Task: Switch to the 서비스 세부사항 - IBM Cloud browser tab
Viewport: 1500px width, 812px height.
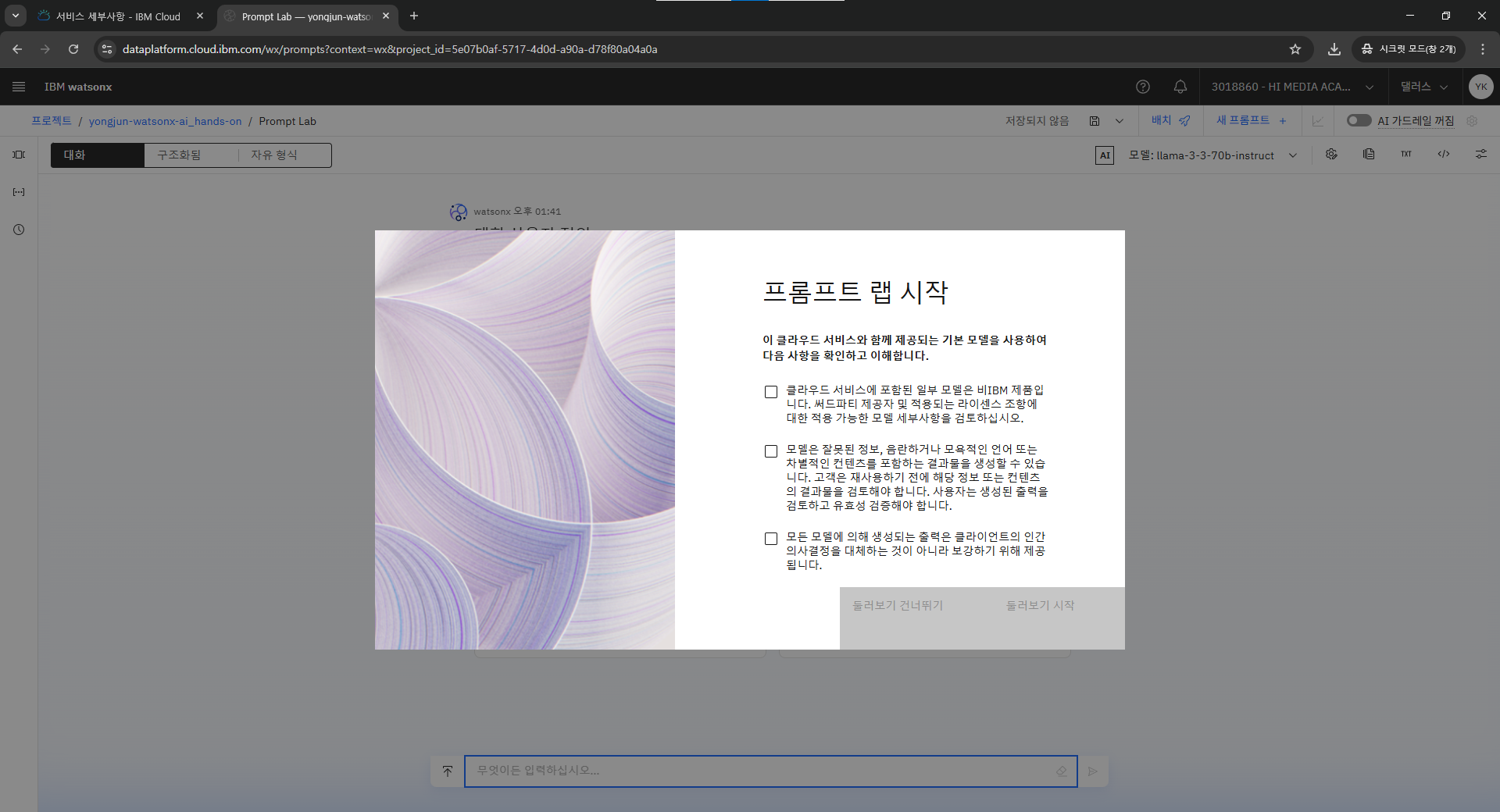Action: click(119, 16)
